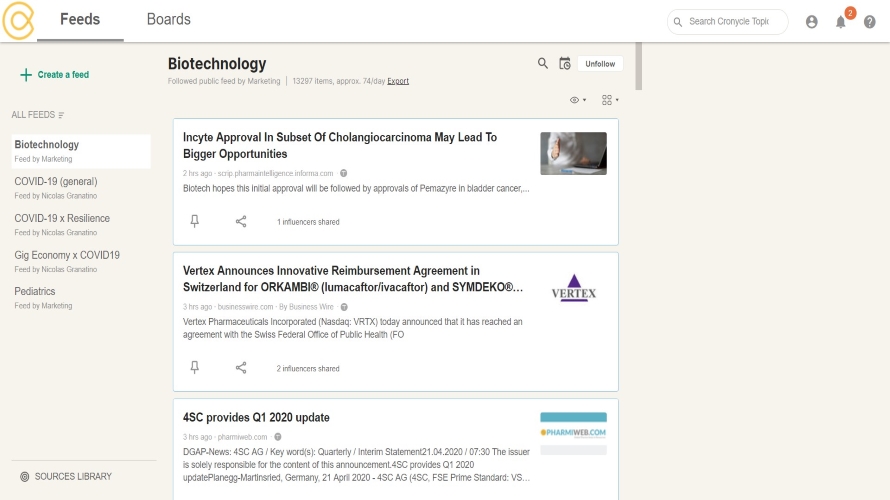Screen dimensions: 890x500
Task: Open the calendar date filter icon
Action: [x=565, y=64]
